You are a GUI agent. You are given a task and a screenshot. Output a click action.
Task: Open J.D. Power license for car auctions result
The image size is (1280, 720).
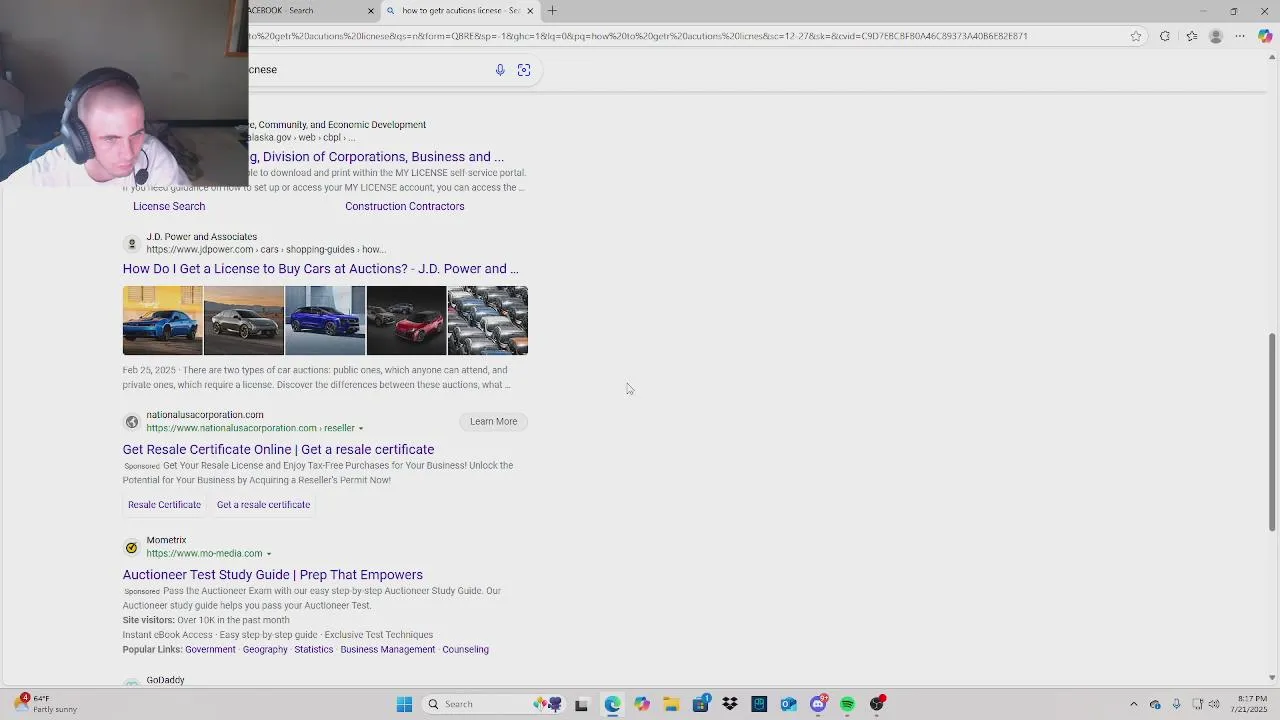[321, 269]
